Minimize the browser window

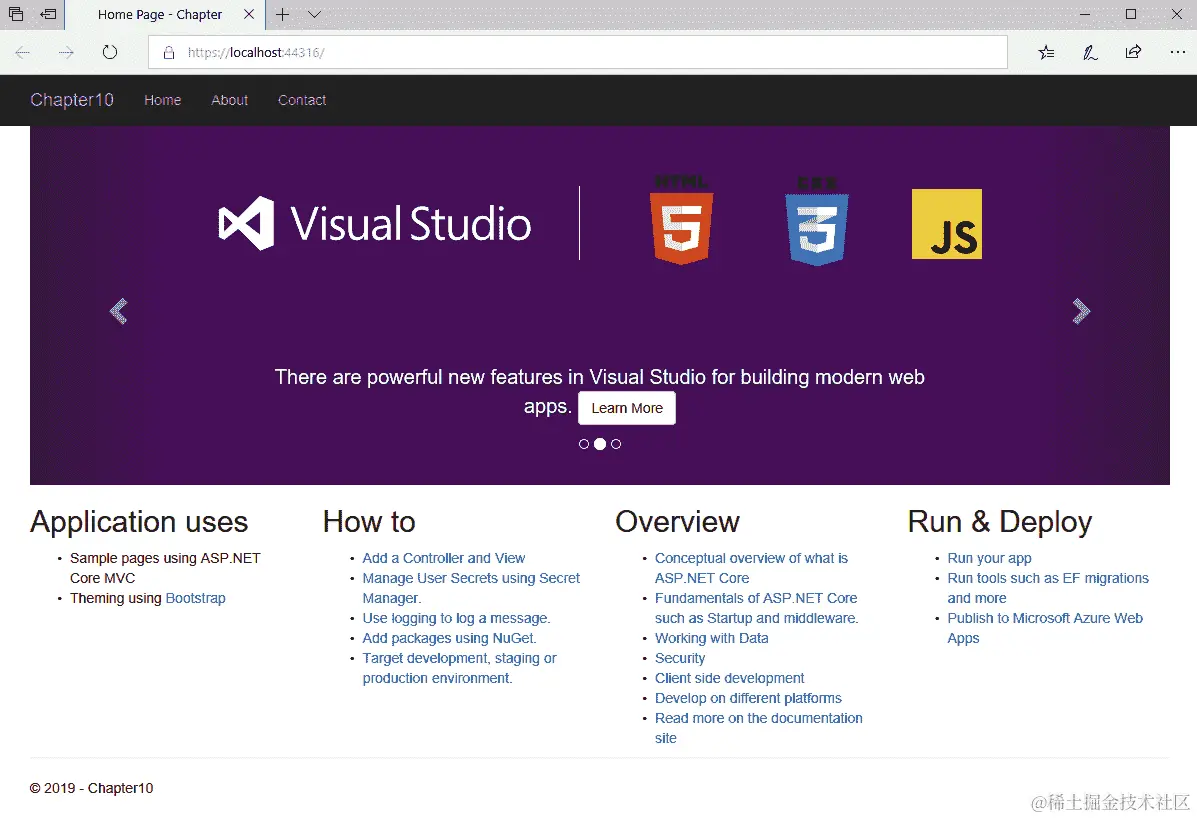coord(1085,15)
